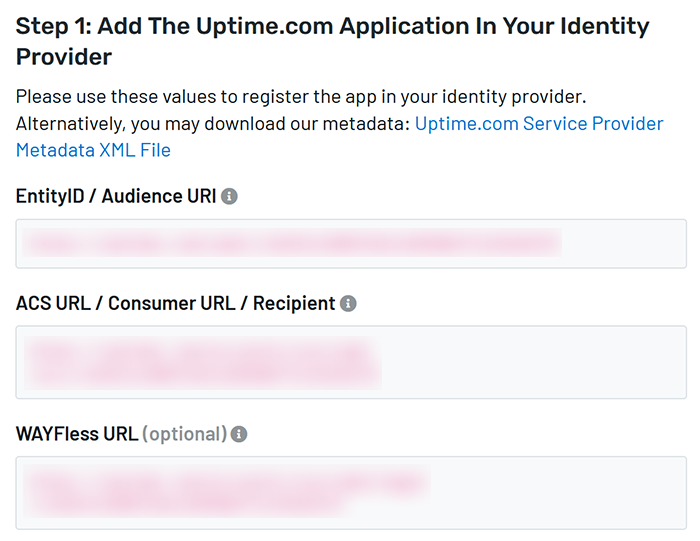Select the EntityID / Audience URI field
700x541 pixels.
pyautogui.click(x=351, y=243)
